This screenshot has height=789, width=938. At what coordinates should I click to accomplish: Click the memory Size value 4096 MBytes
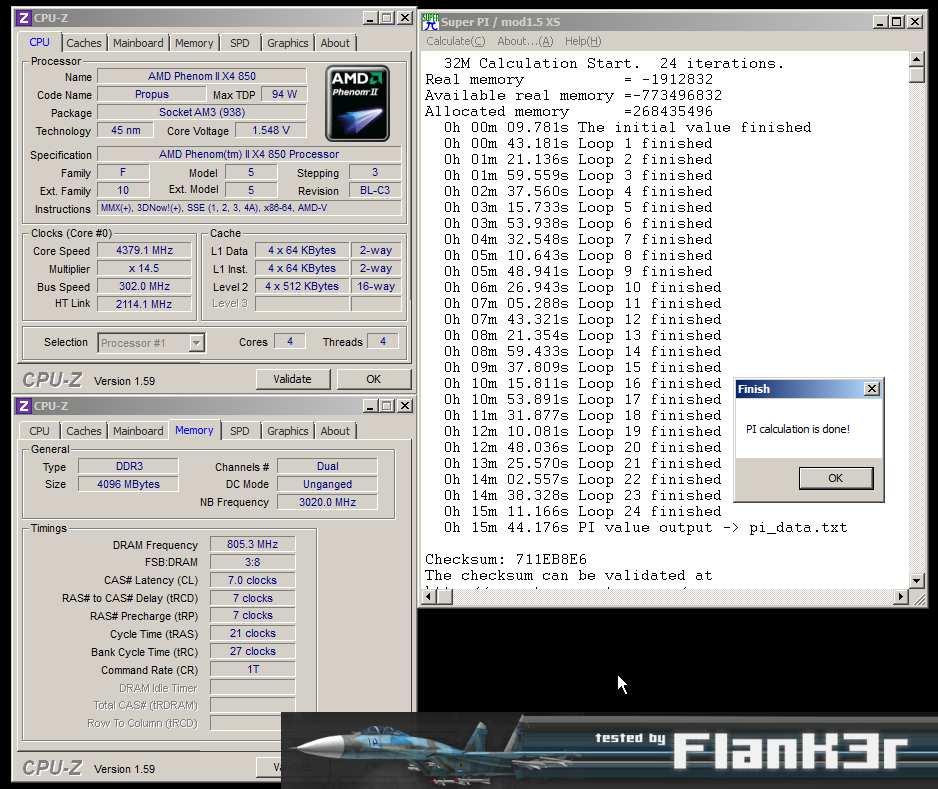point(128,485)
